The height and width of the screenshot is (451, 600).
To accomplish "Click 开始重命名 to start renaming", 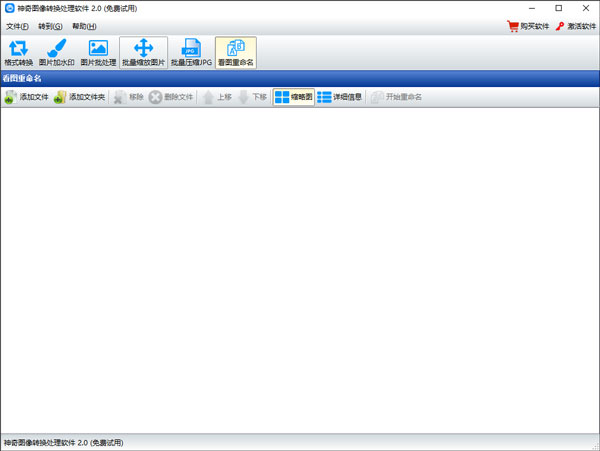I will tap(396, 97).
